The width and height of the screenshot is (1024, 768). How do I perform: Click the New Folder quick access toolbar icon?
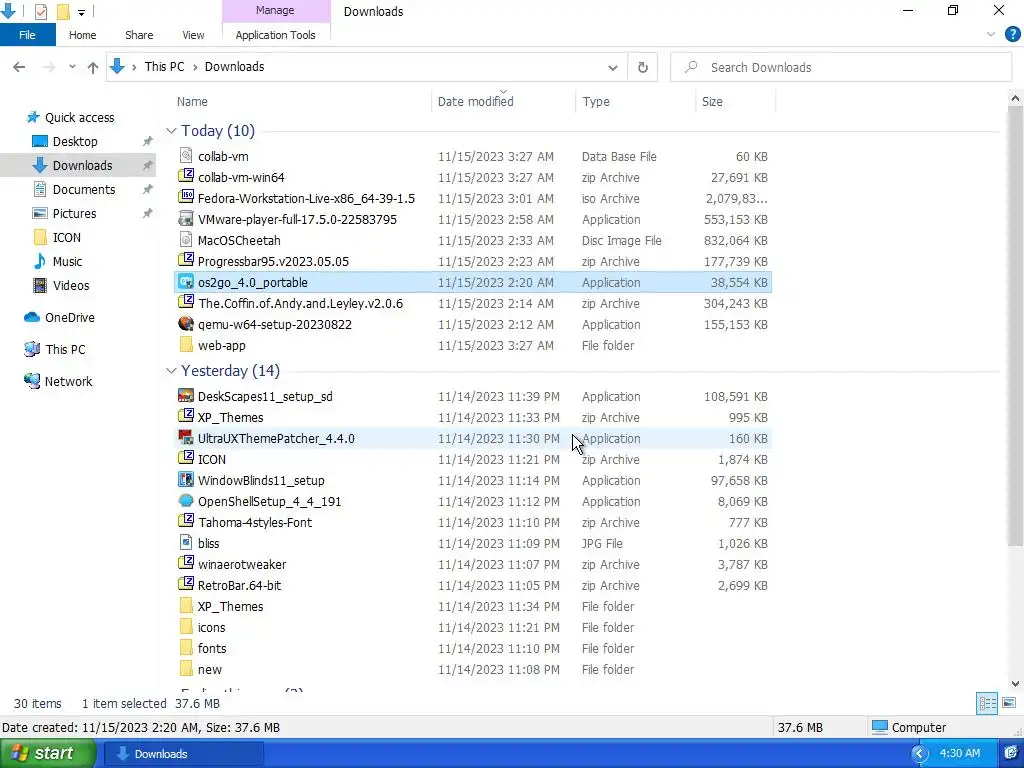tap(63, 12)
